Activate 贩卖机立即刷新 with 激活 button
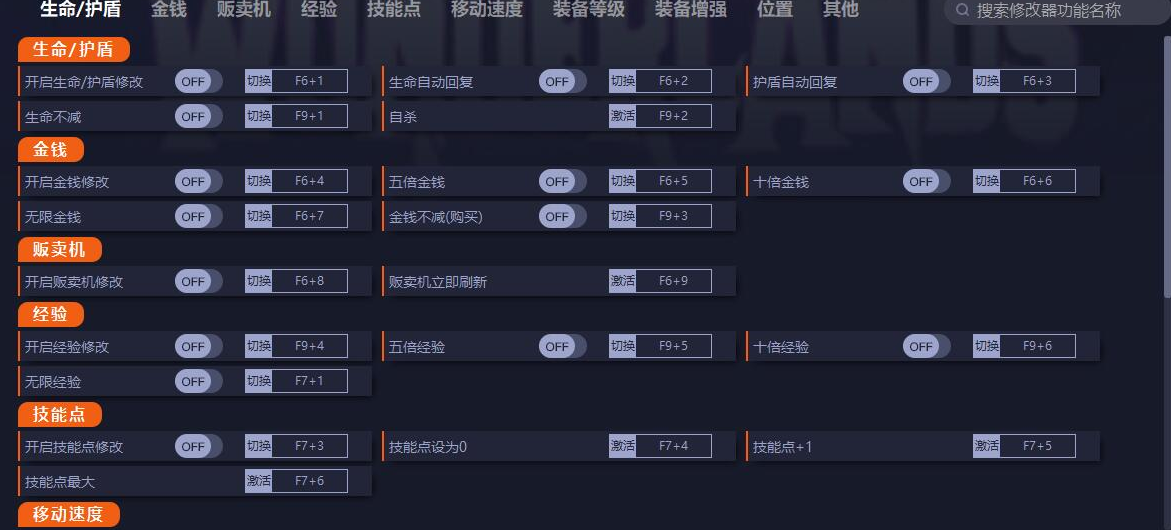 (622, 281)
